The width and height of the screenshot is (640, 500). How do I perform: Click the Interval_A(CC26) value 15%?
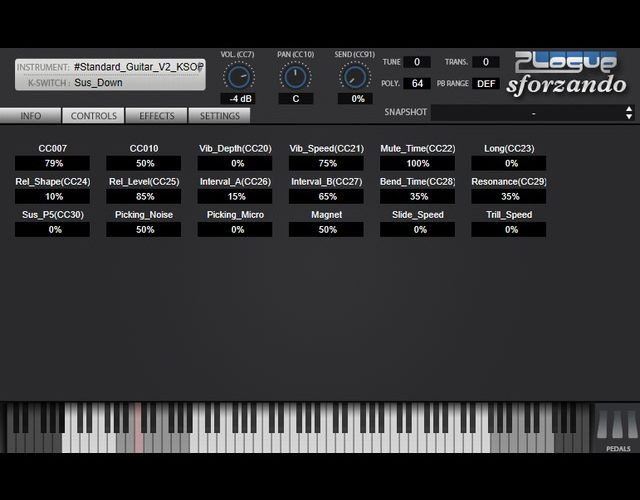[x=235, y=196]
